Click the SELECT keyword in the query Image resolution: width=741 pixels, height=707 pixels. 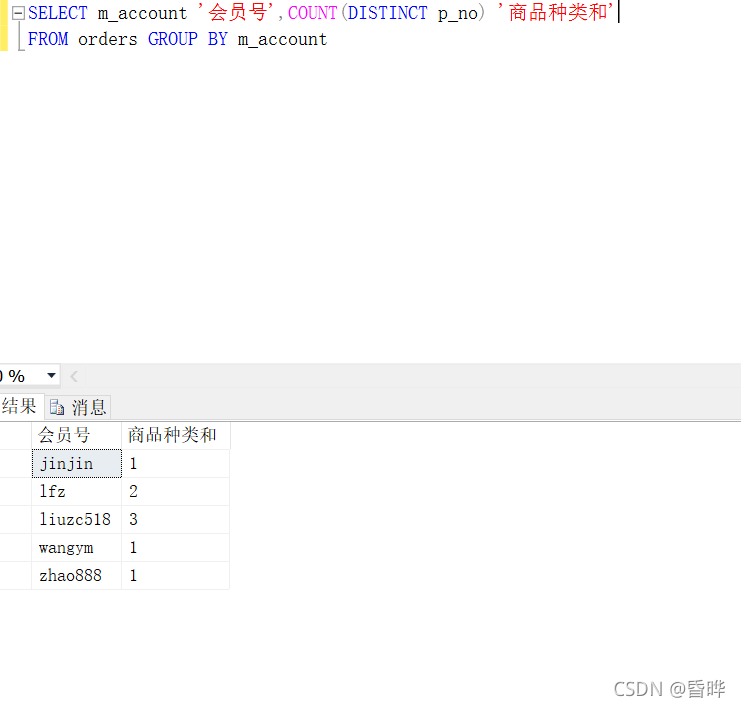[58, 13]
